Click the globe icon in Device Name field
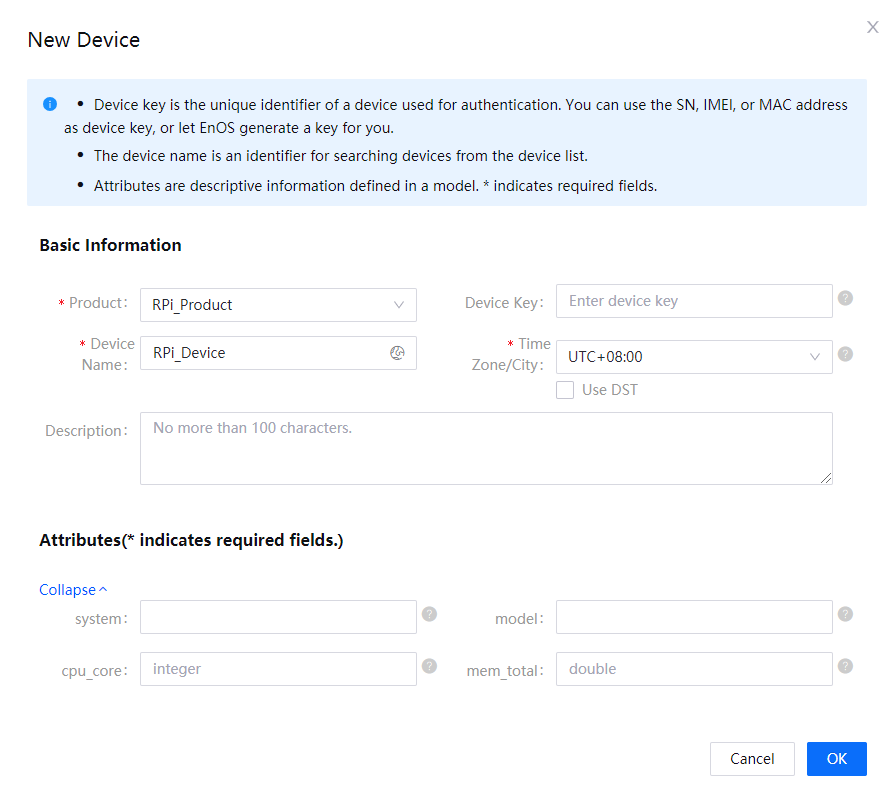Image resolution: width=896 pixels, height=797 pixels. tap(397, 353)
